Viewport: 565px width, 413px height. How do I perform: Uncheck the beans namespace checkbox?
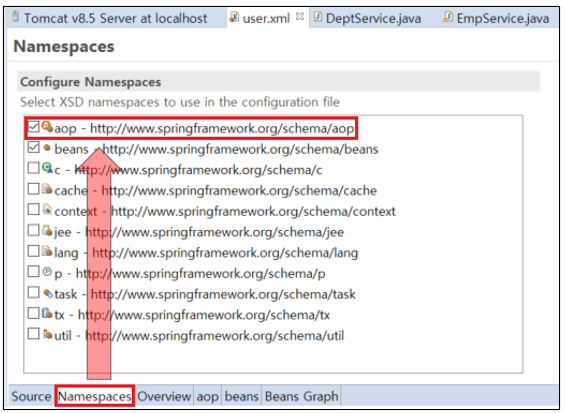pos(34,147)
